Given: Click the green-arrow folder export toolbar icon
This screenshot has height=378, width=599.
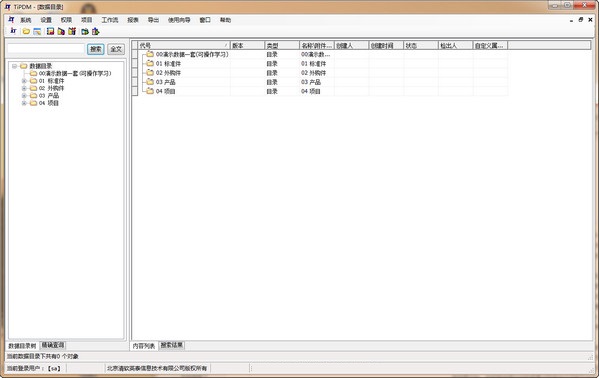Looking at the screenshot, I should pyautogui.click(x=85, y=31).
